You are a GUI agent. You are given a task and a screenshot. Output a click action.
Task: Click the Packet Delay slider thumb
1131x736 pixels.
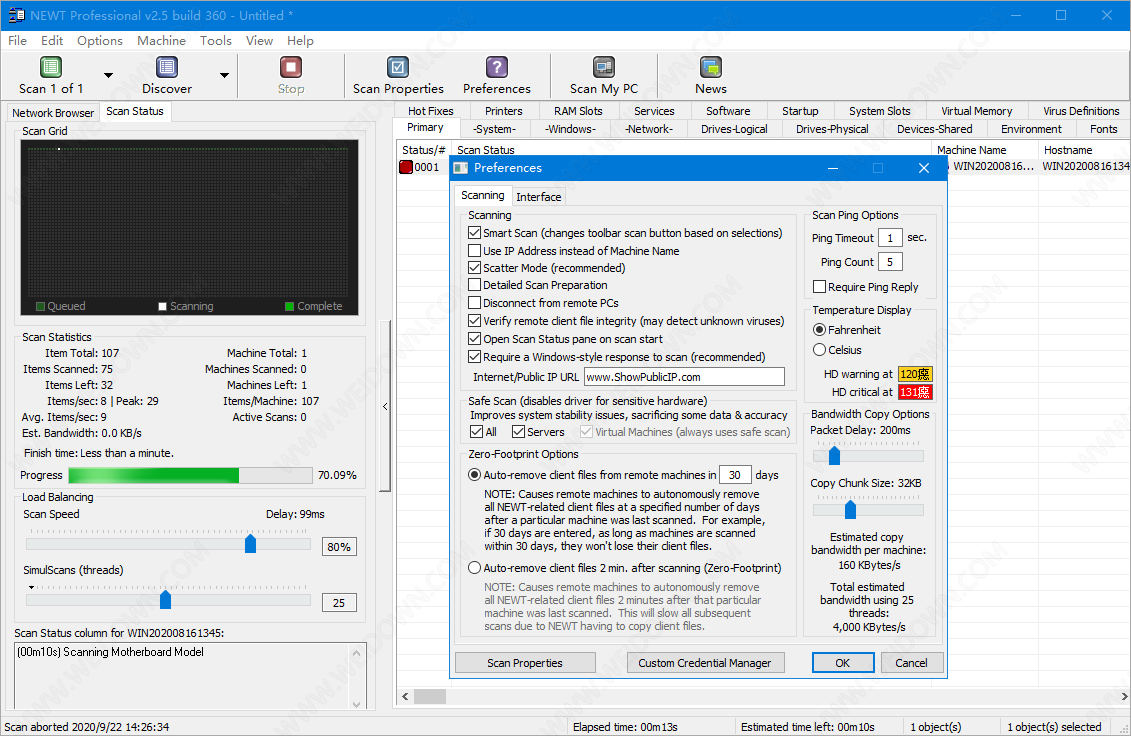point(835,456)
